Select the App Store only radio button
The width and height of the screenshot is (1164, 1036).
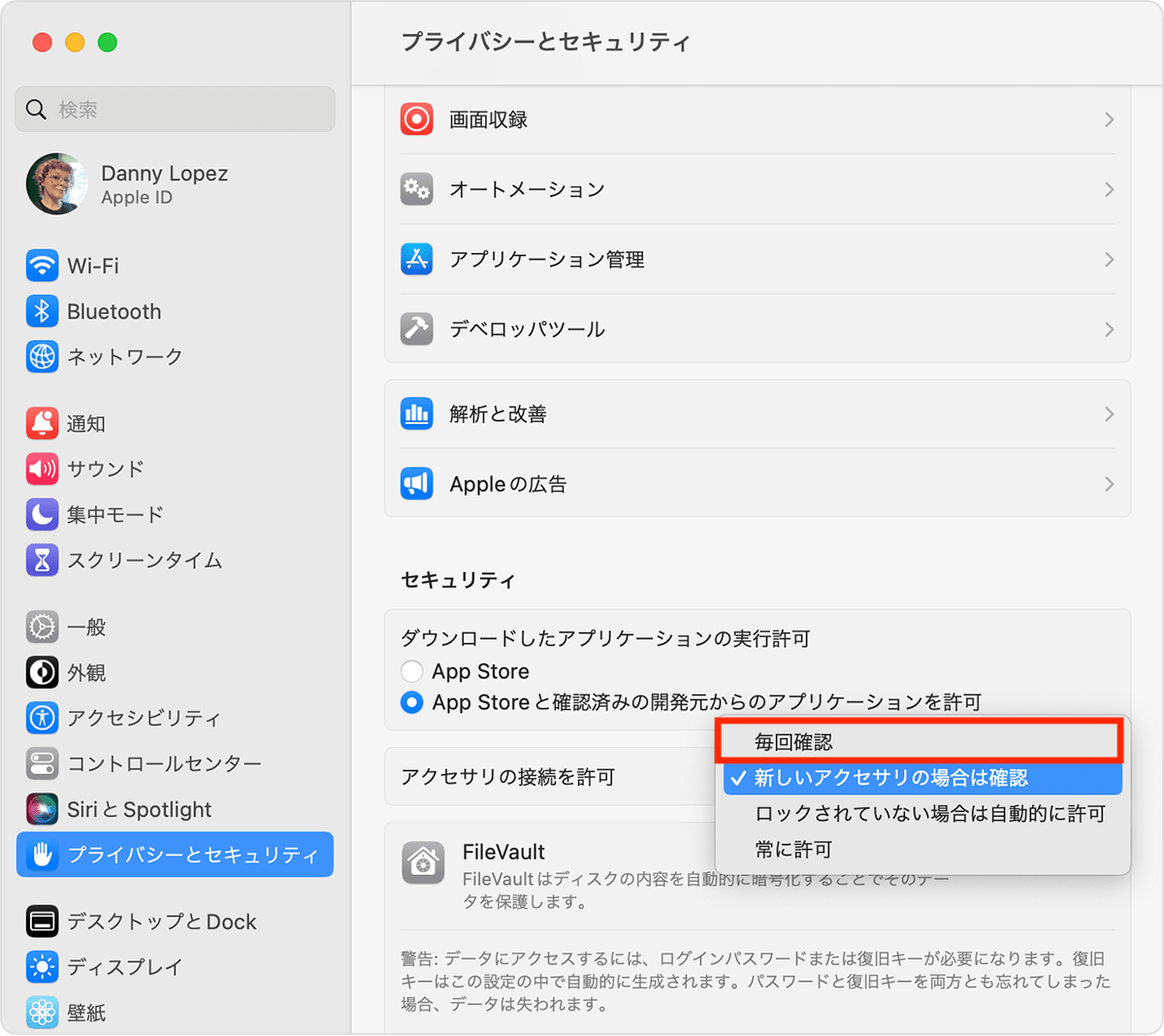(411, 671)
